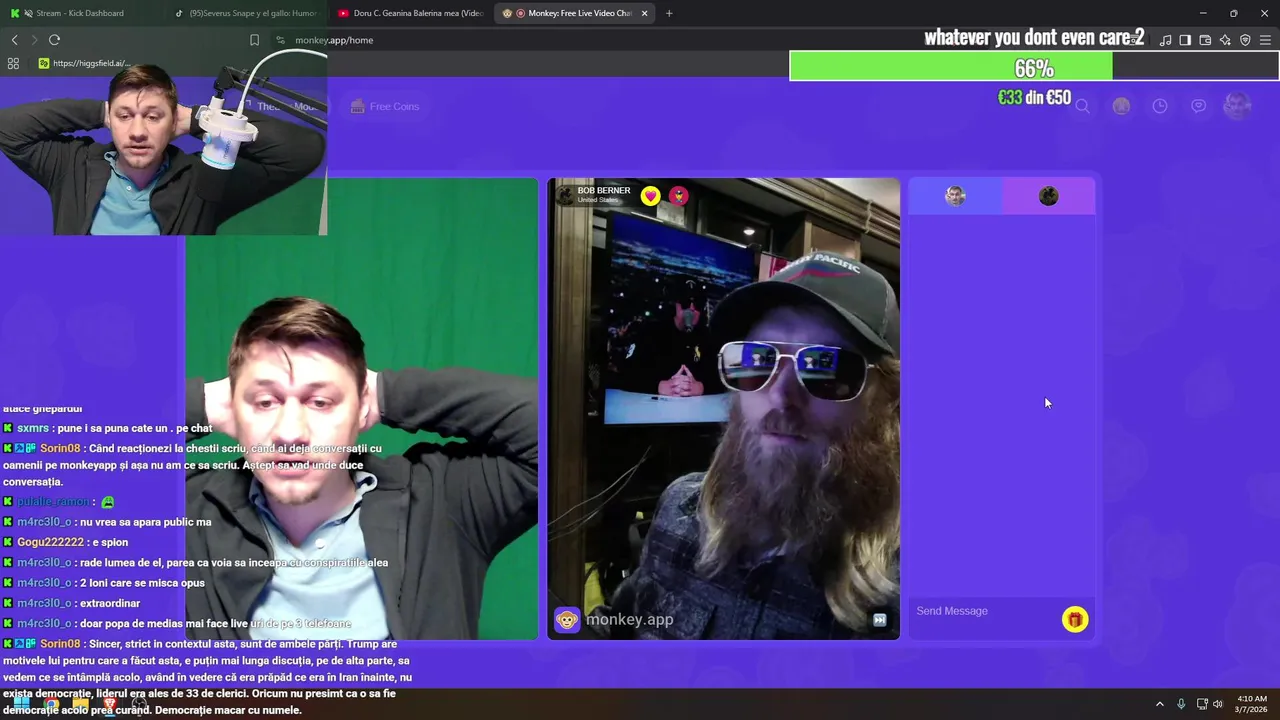Toggle the browser sidebar panel icon
The width and height of the screenshot is (1280, 720).
1185,40
